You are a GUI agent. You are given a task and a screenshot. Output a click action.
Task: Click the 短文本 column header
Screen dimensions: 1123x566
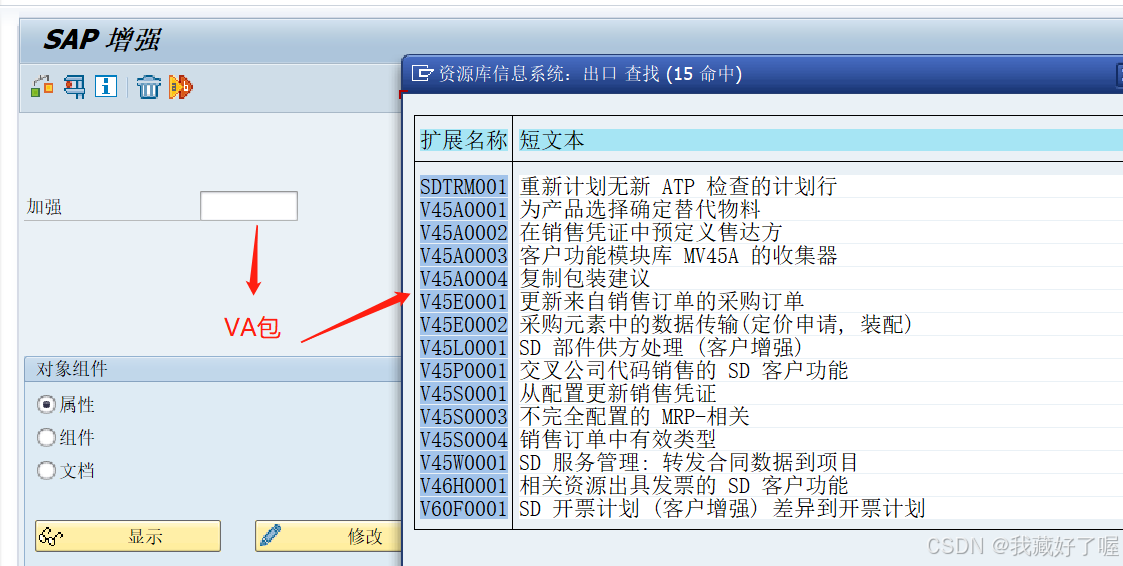pos(552,140)
